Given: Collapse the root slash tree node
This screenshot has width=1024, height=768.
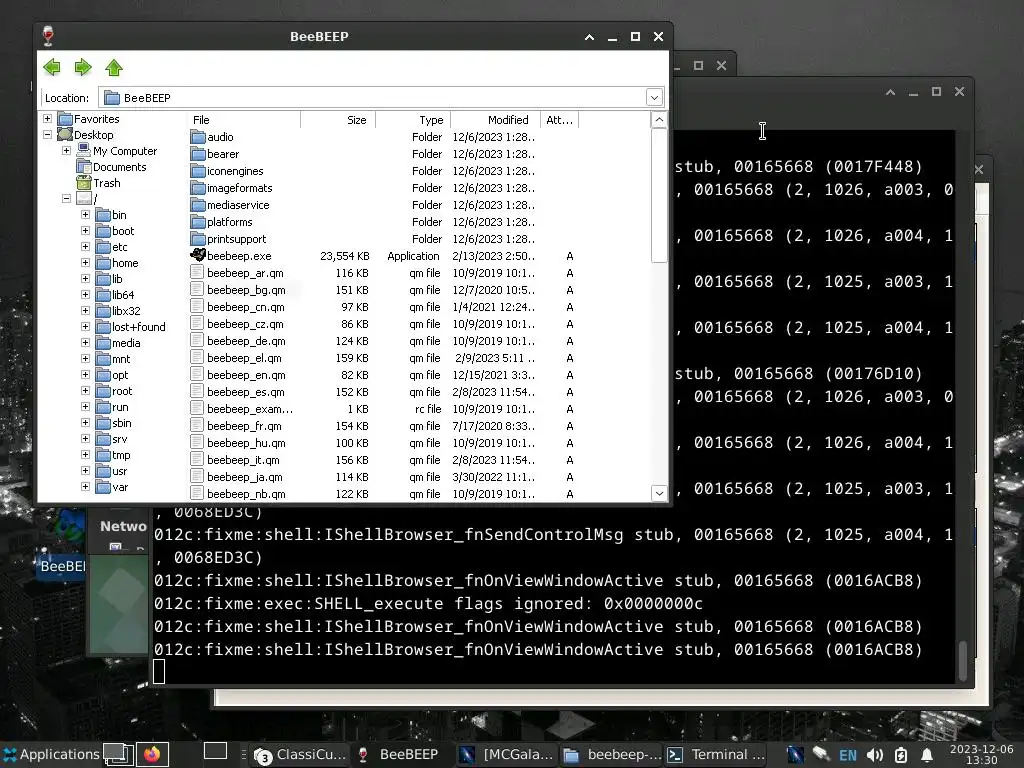Looking at the screenshot, I should (x=67, y=199).
